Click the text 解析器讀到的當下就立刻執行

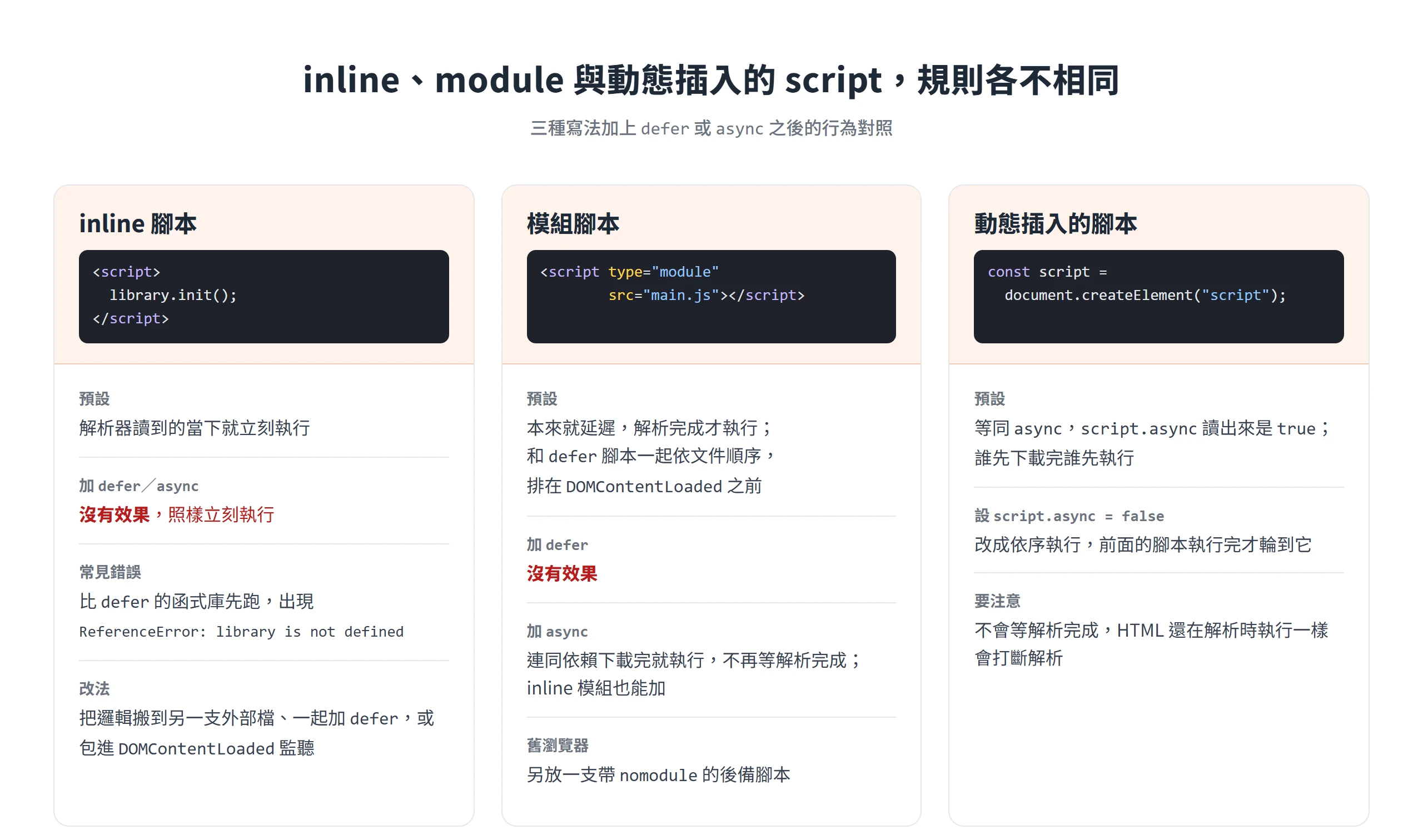194,428
